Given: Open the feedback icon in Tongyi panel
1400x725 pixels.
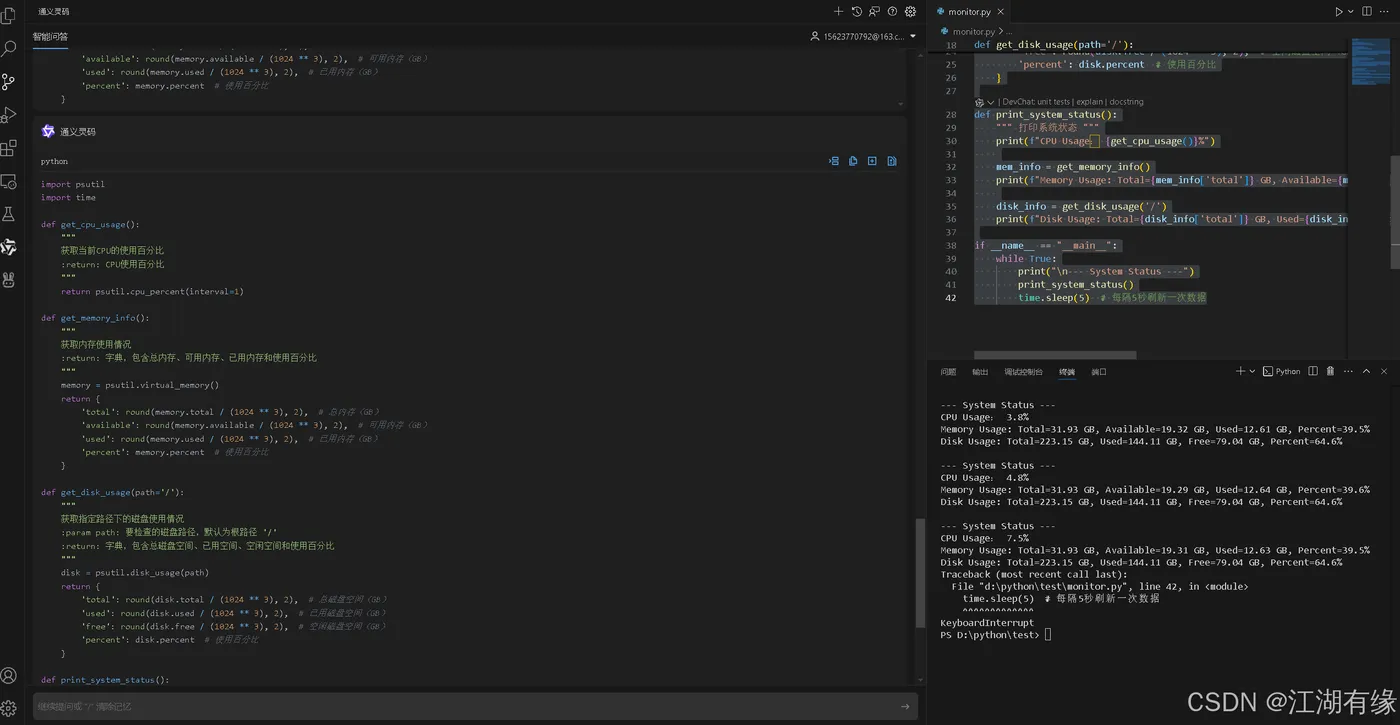Looking at the screenshot, I should [874, 12].
